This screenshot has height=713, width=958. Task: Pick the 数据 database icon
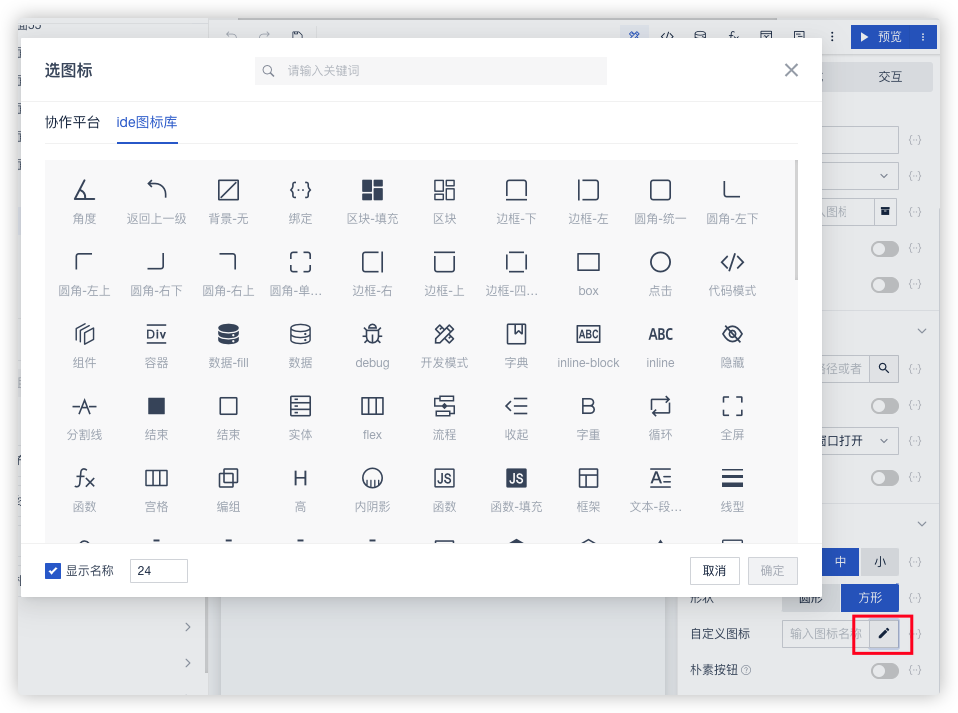click(300, 334)
